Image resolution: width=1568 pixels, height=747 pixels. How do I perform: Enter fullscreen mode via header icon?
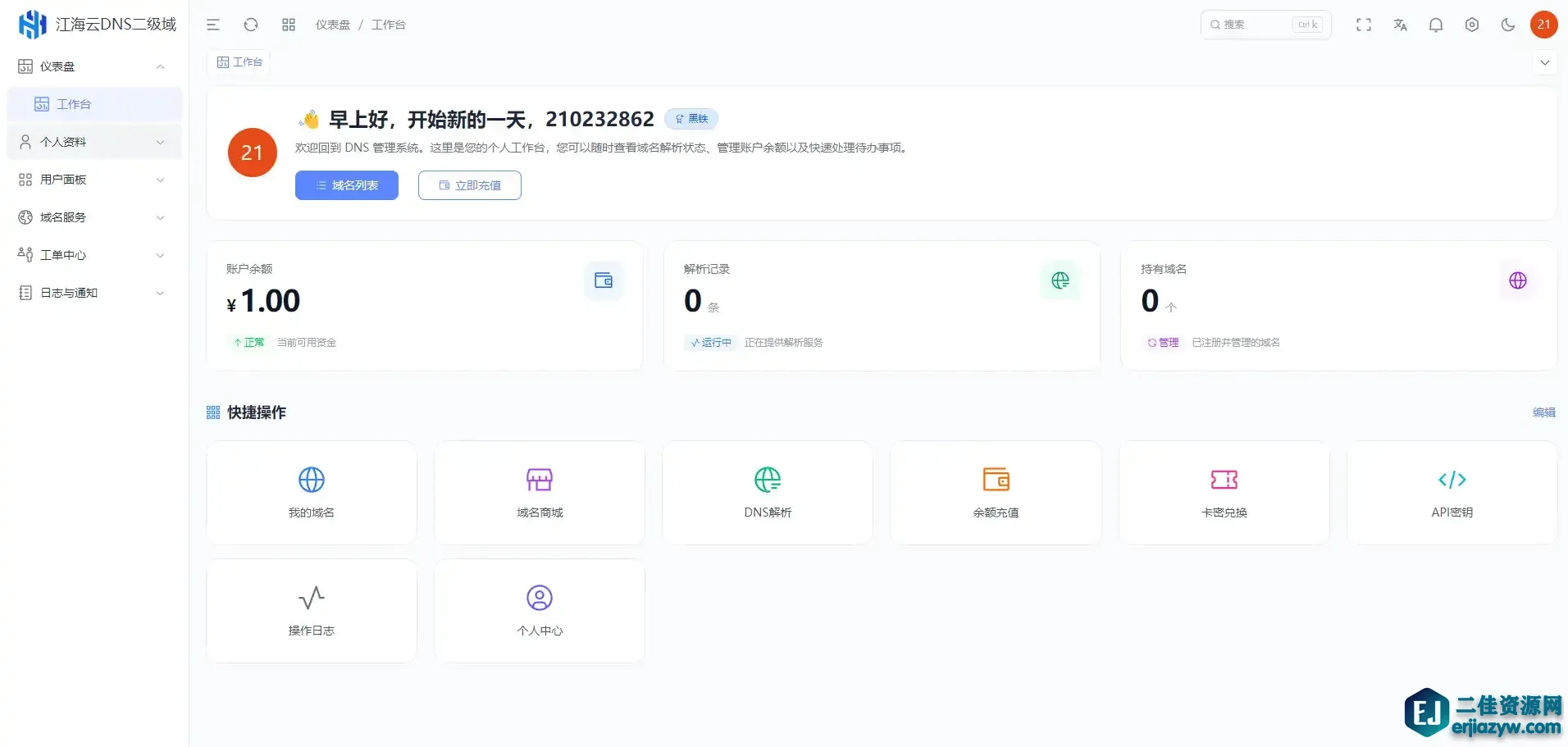[x=1364, y=25]
